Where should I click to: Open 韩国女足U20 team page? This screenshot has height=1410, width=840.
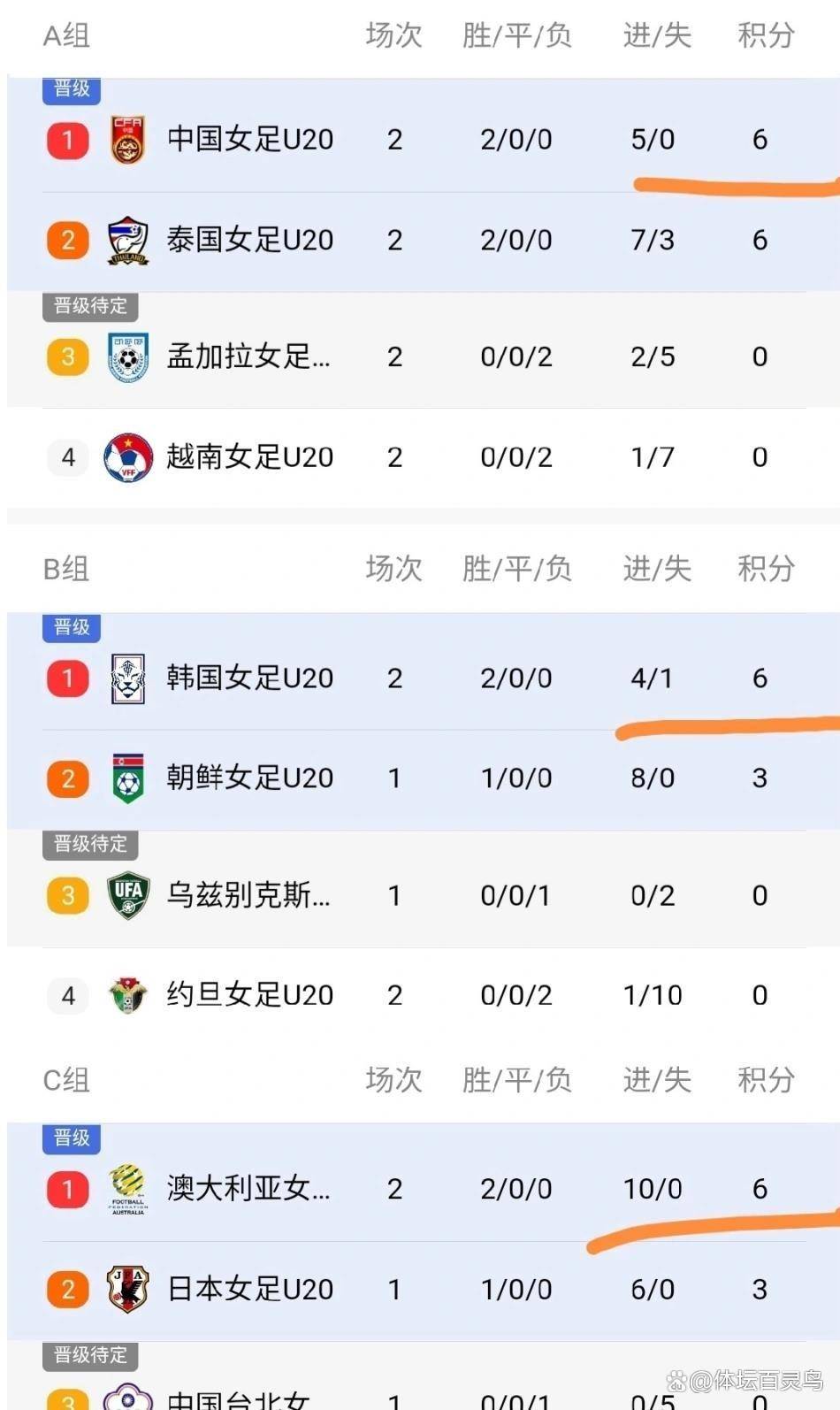250,678
